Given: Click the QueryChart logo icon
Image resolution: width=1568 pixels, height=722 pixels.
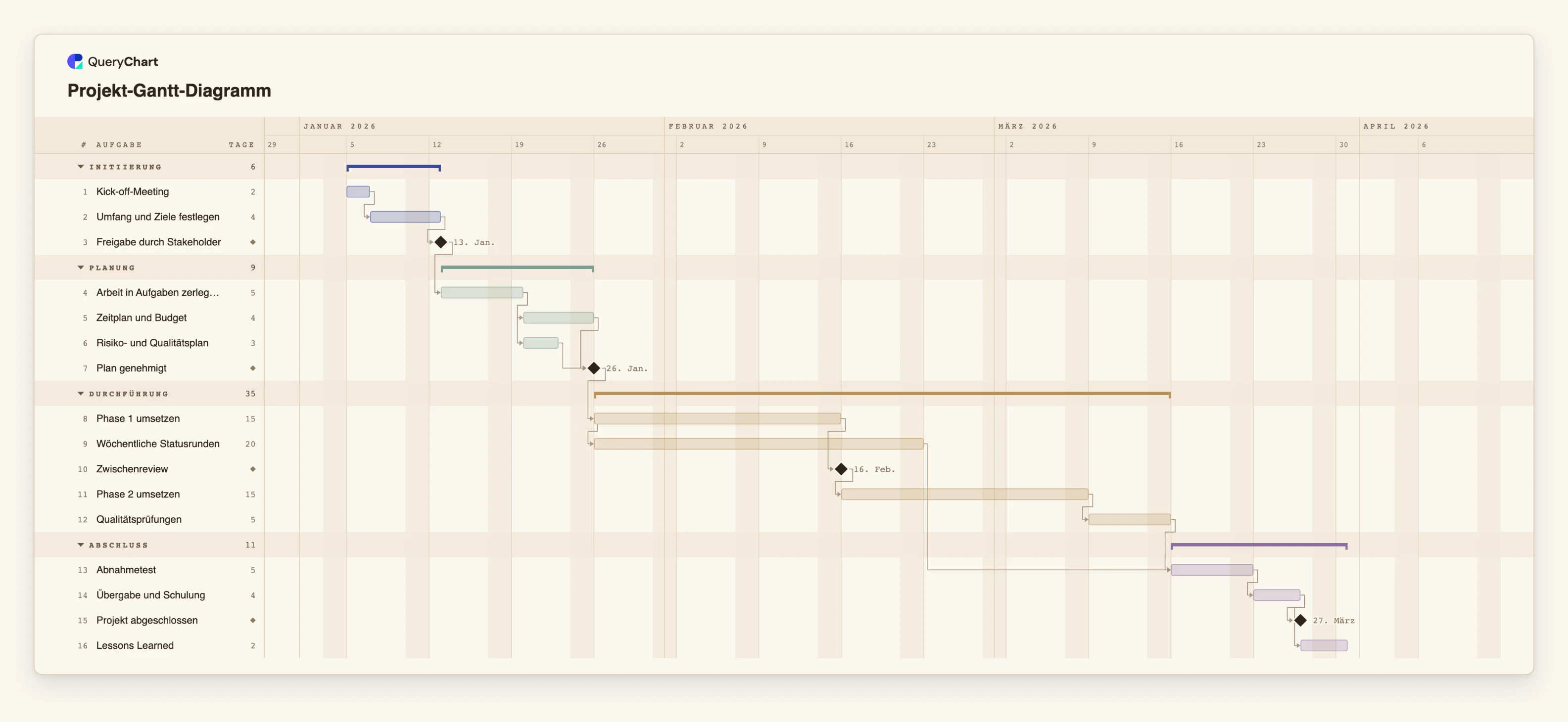Looking at the screenshot, I should point(75,61).
